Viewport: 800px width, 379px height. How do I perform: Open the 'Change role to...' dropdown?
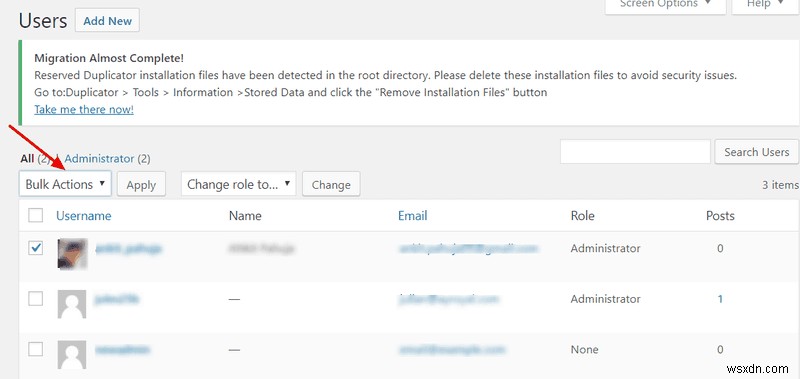point(239,184)
